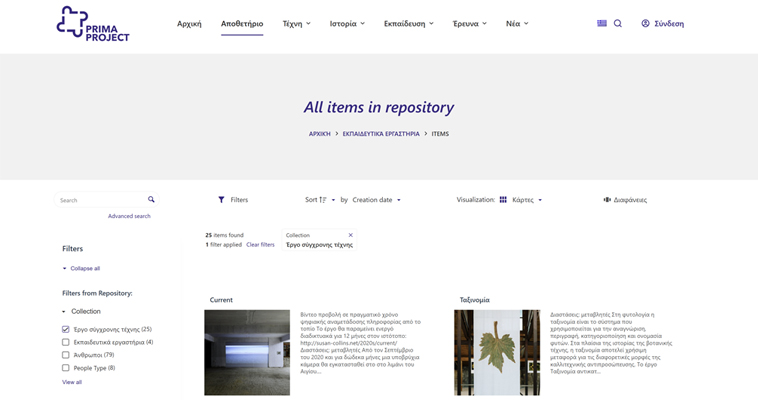Click the funnel Filters icon

point(221,200)
